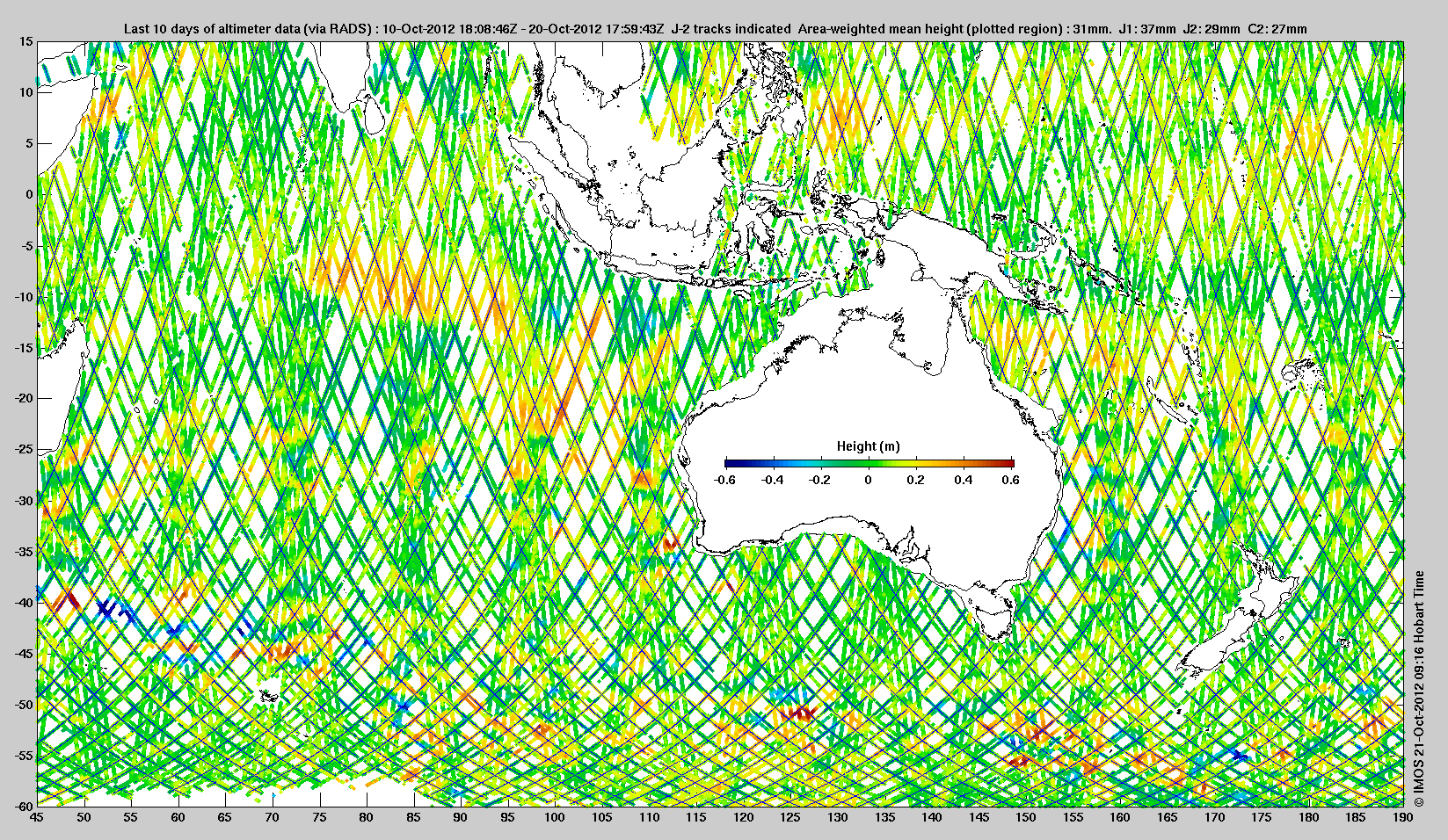Select the 0.4 colorbar tick label
The width and height of the screenshot is (1448, 840).
(x=964, y=480)
